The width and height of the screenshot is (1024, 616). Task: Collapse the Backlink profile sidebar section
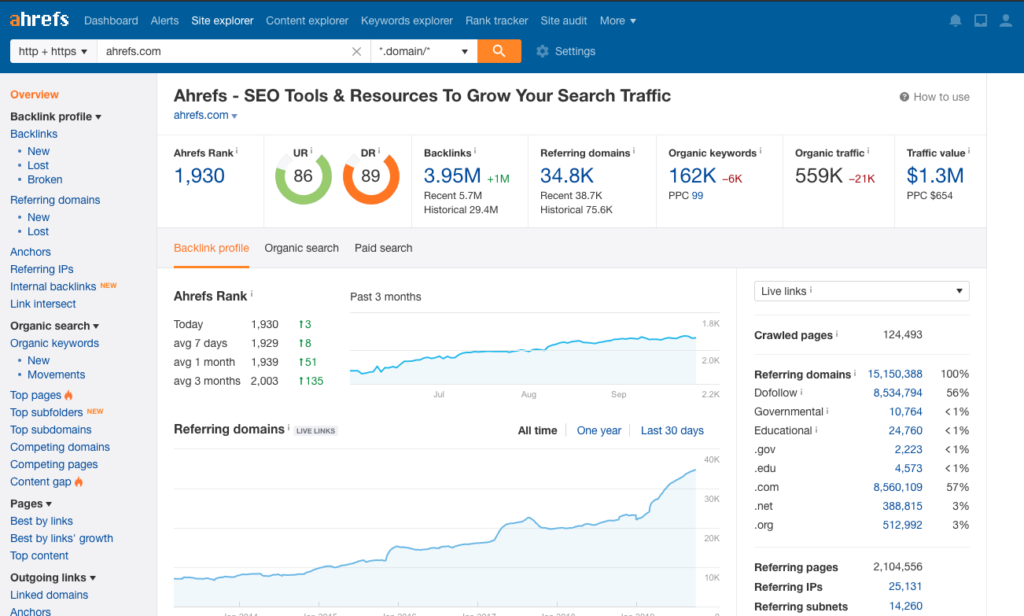[56, 117]
